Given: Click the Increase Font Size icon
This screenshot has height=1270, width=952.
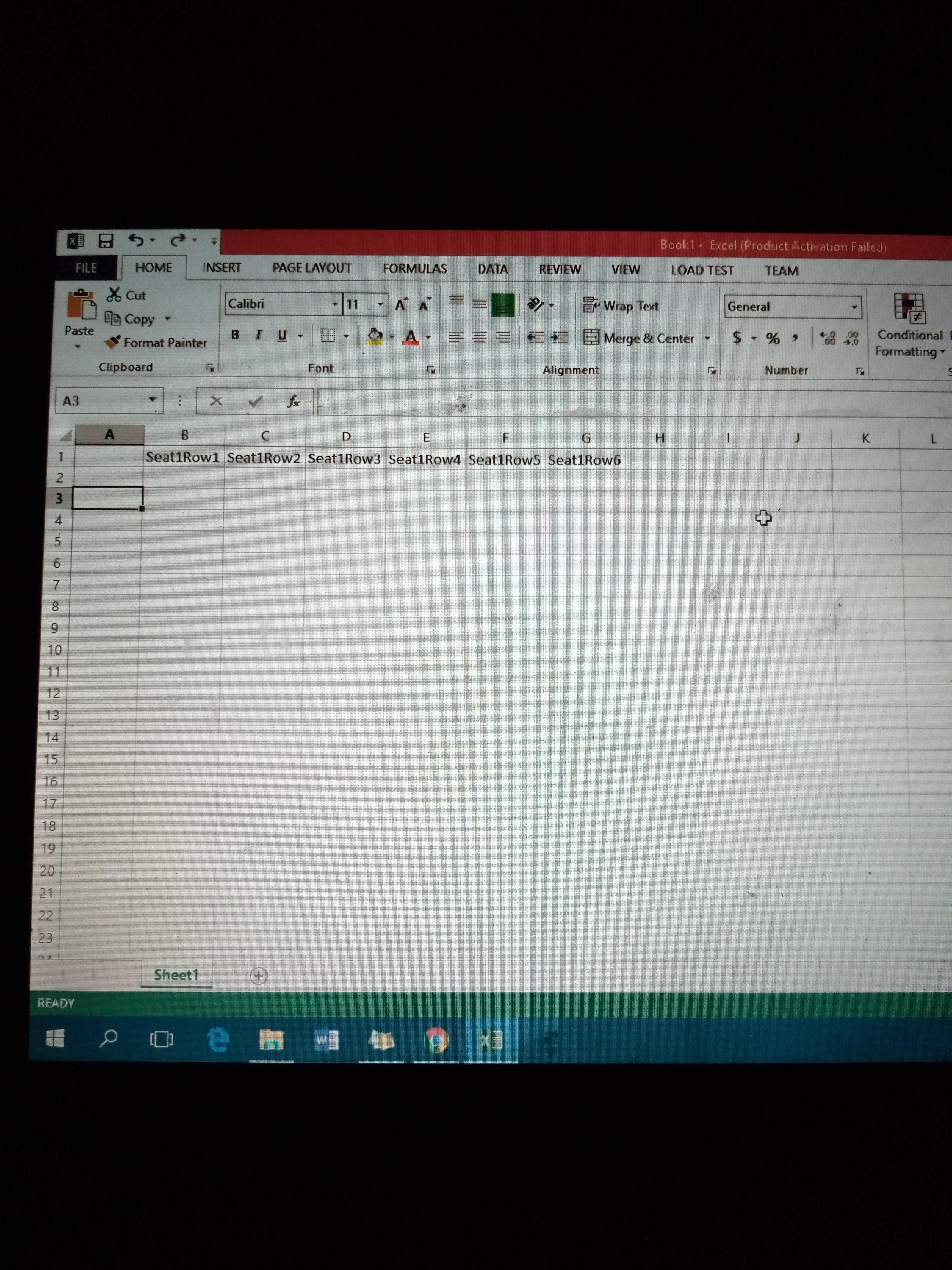Looking at the screenshot, I should [401, 305].
